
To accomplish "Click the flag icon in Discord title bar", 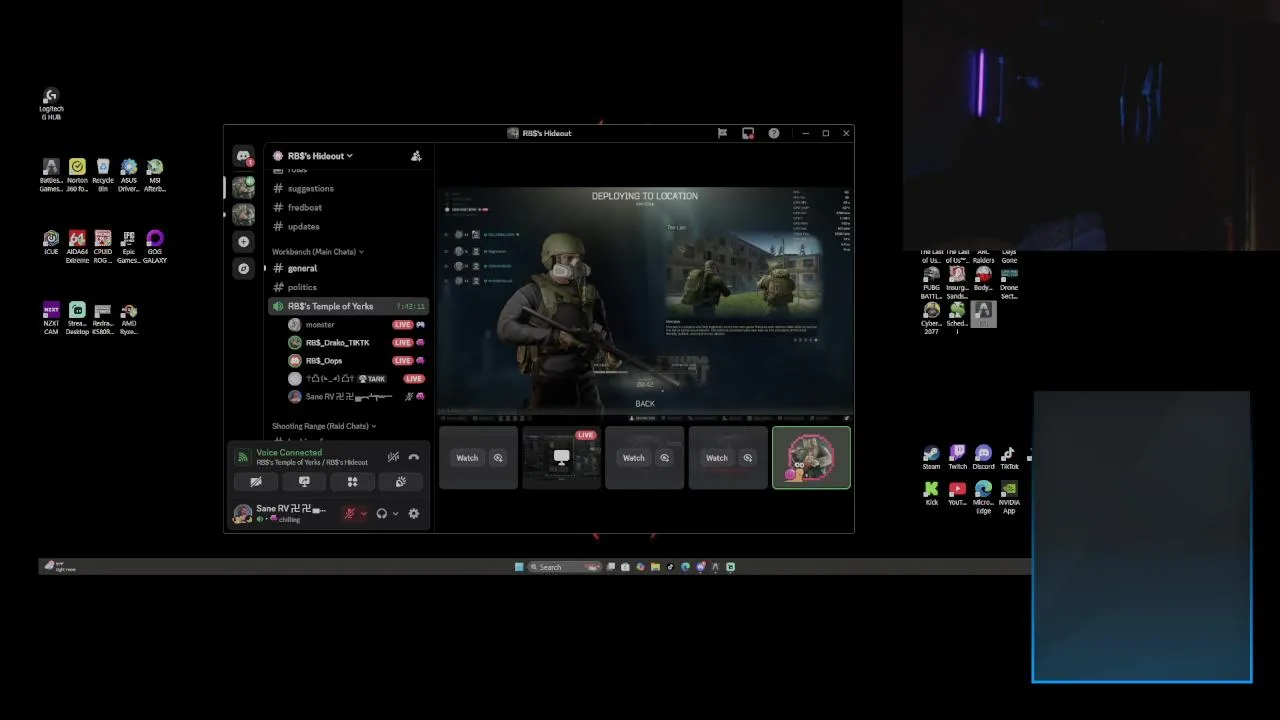I will (722, 133).
